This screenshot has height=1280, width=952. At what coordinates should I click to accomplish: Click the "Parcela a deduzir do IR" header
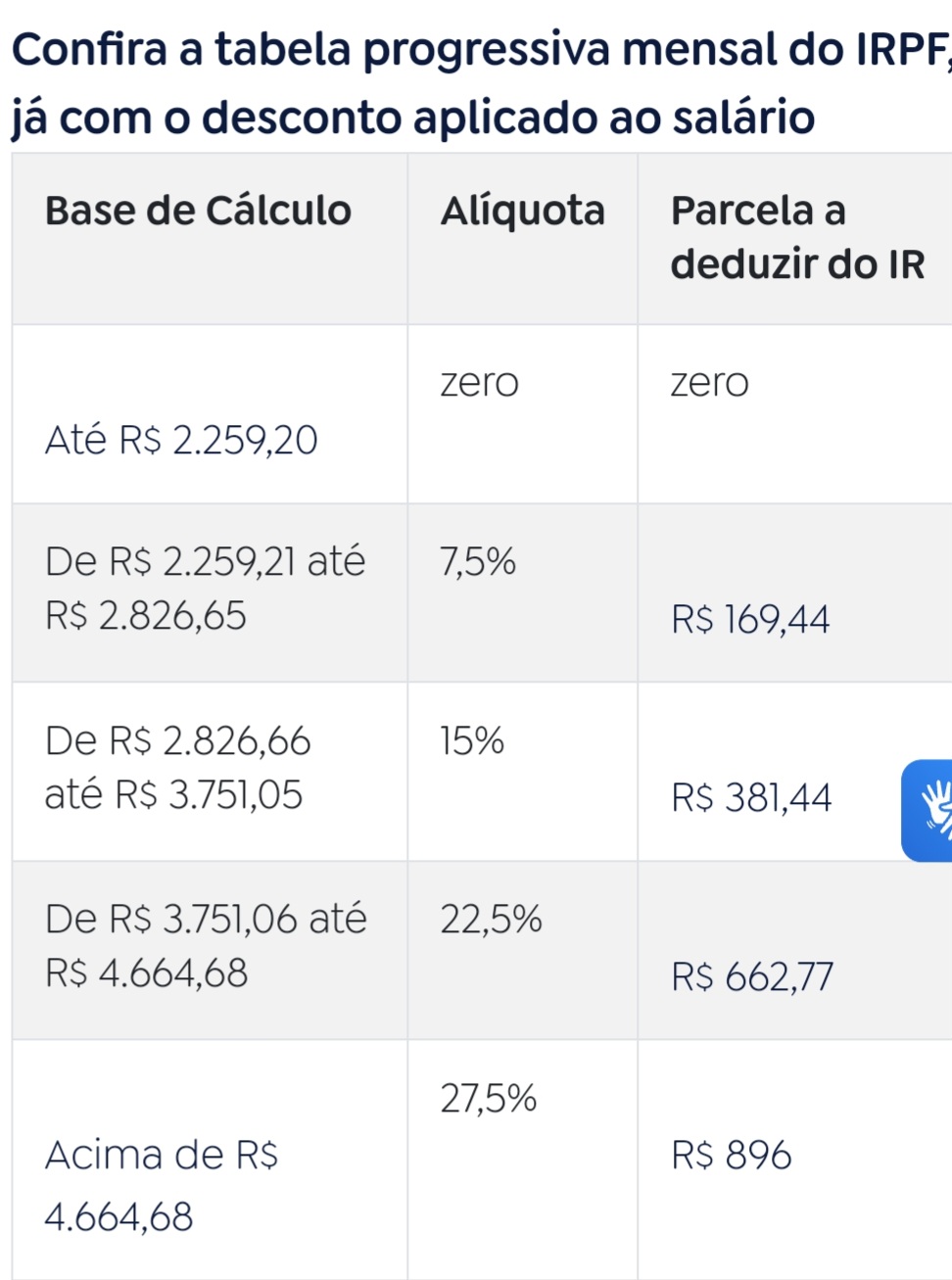pyautogui.click(x=796, y=237)
